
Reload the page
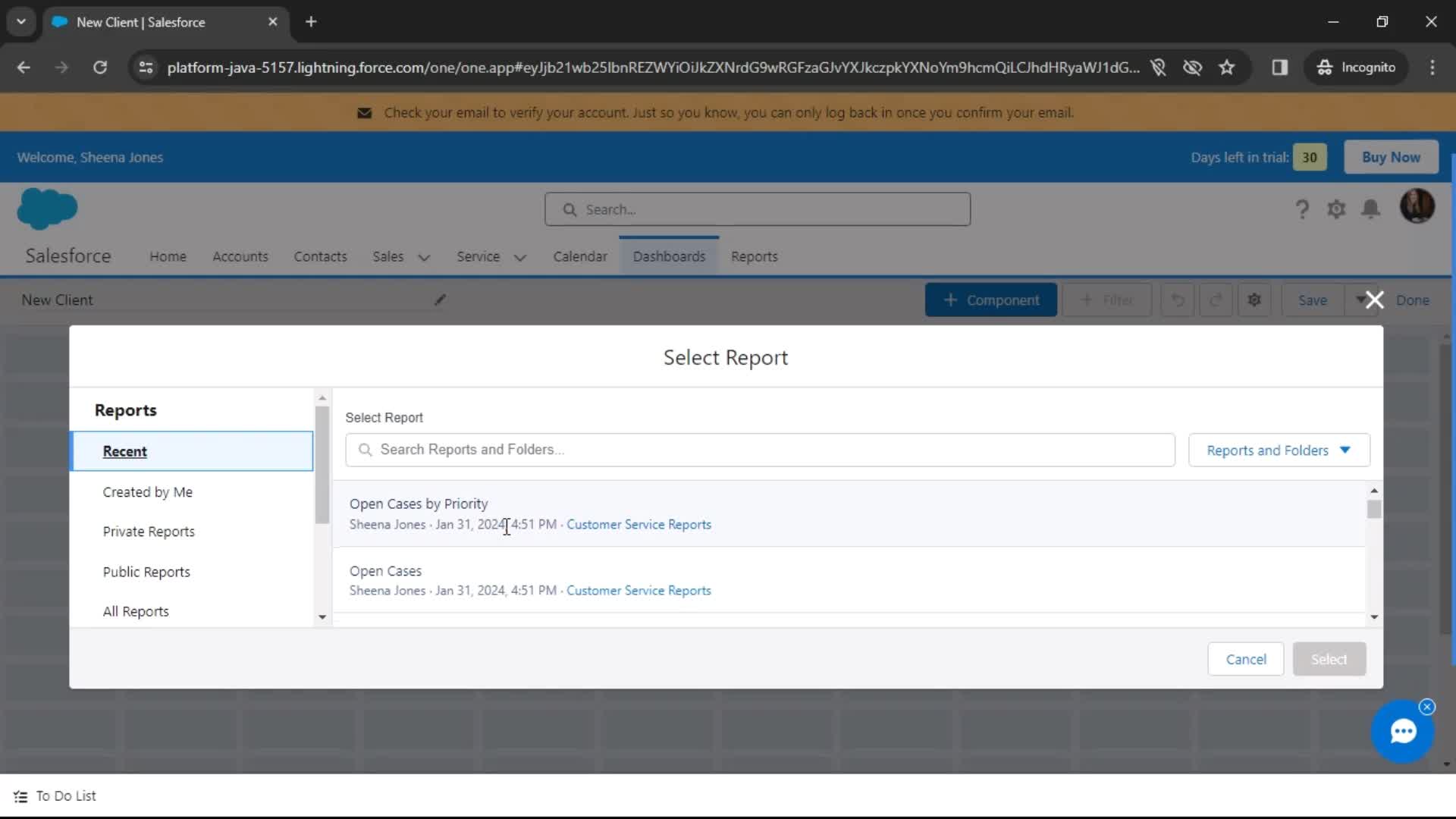[100, 67]
